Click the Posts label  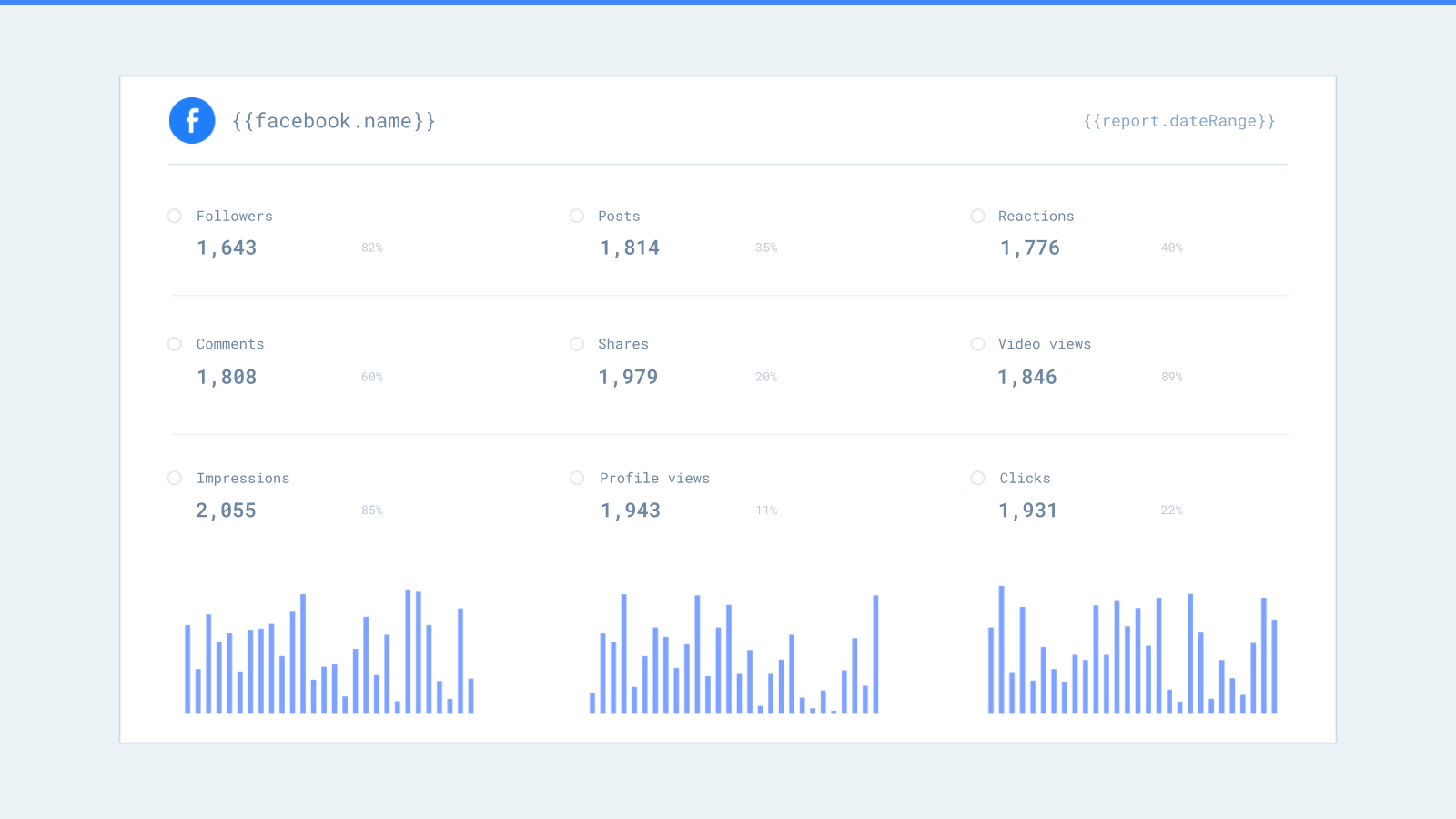pos(619,216)
